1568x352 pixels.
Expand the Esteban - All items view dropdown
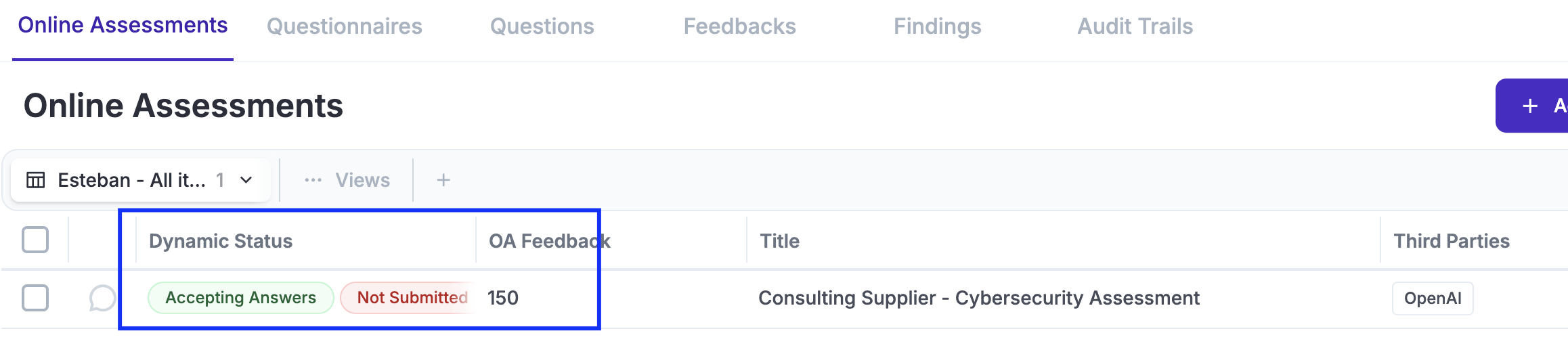(x=131, y=180)
